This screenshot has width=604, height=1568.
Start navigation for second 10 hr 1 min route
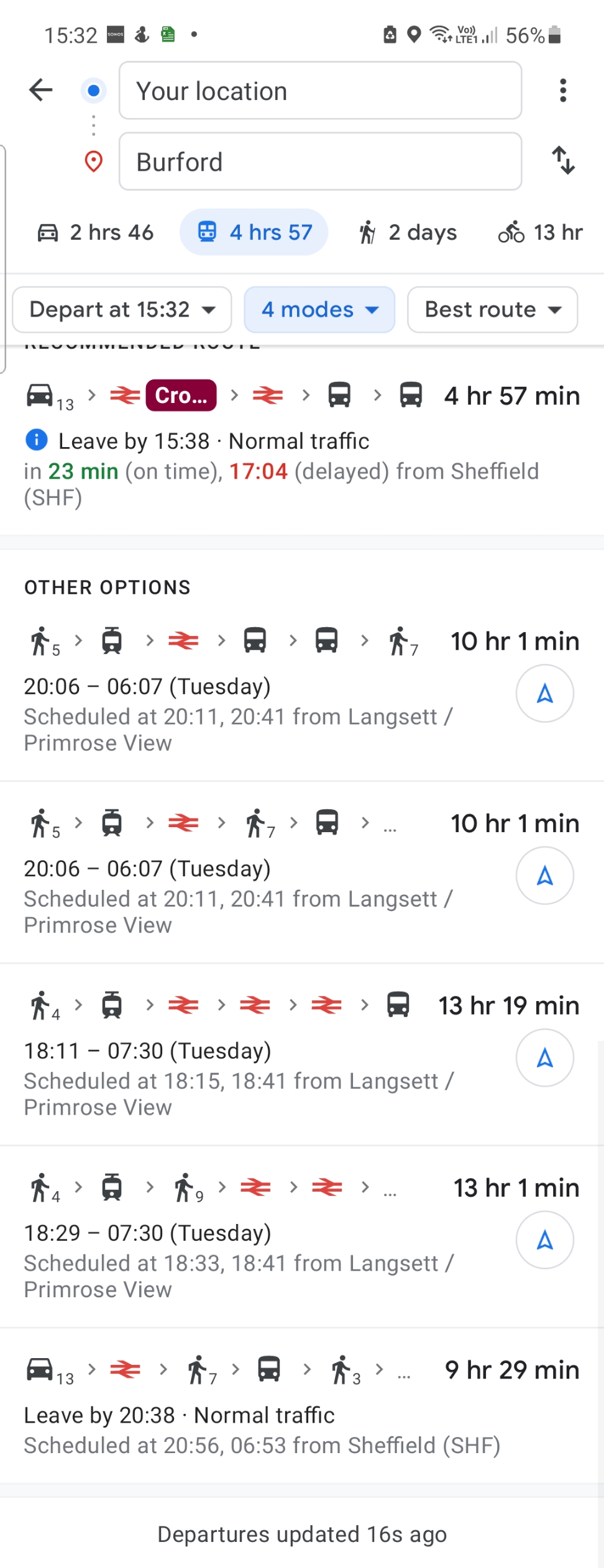(x=544, y=876)
